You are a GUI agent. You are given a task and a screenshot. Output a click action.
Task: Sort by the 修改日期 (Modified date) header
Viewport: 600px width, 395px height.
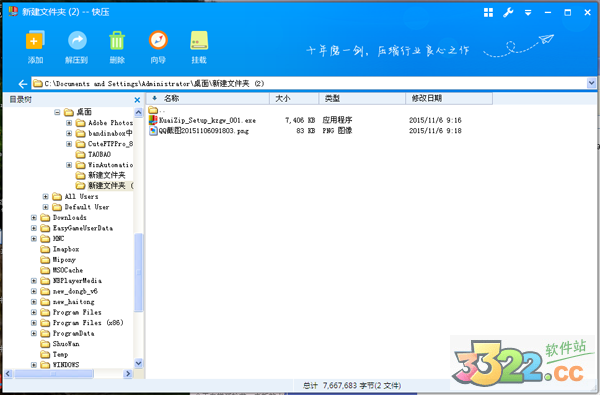(x=449, y=99)
